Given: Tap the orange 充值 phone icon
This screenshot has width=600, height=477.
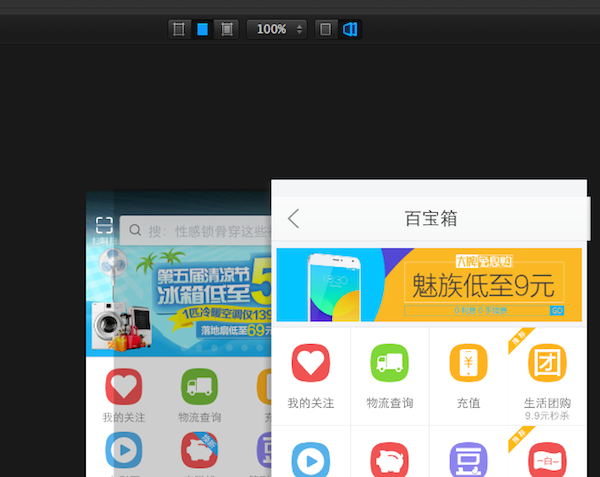Looking at the screenshot, I should click(468, 363).
